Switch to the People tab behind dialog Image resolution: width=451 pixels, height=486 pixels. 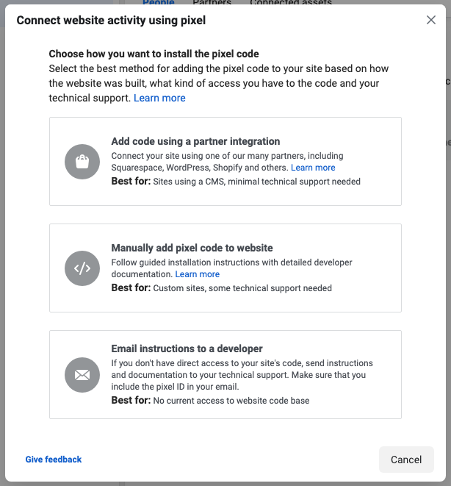tap(158, 2)
